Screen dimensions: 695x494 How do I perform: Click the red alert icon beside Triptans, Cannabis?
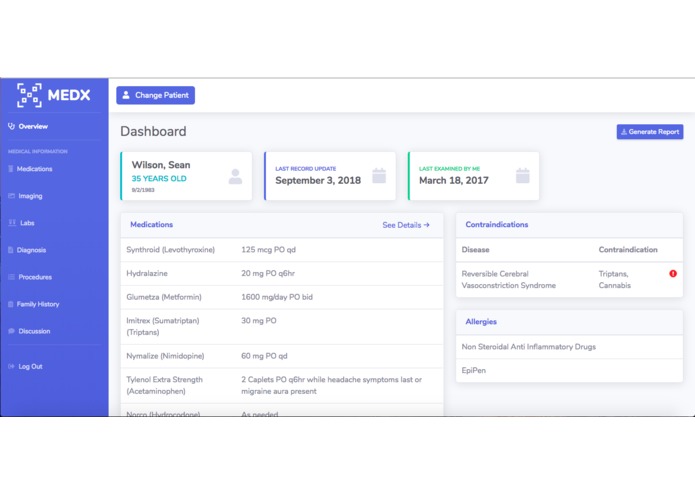point(673,273)
